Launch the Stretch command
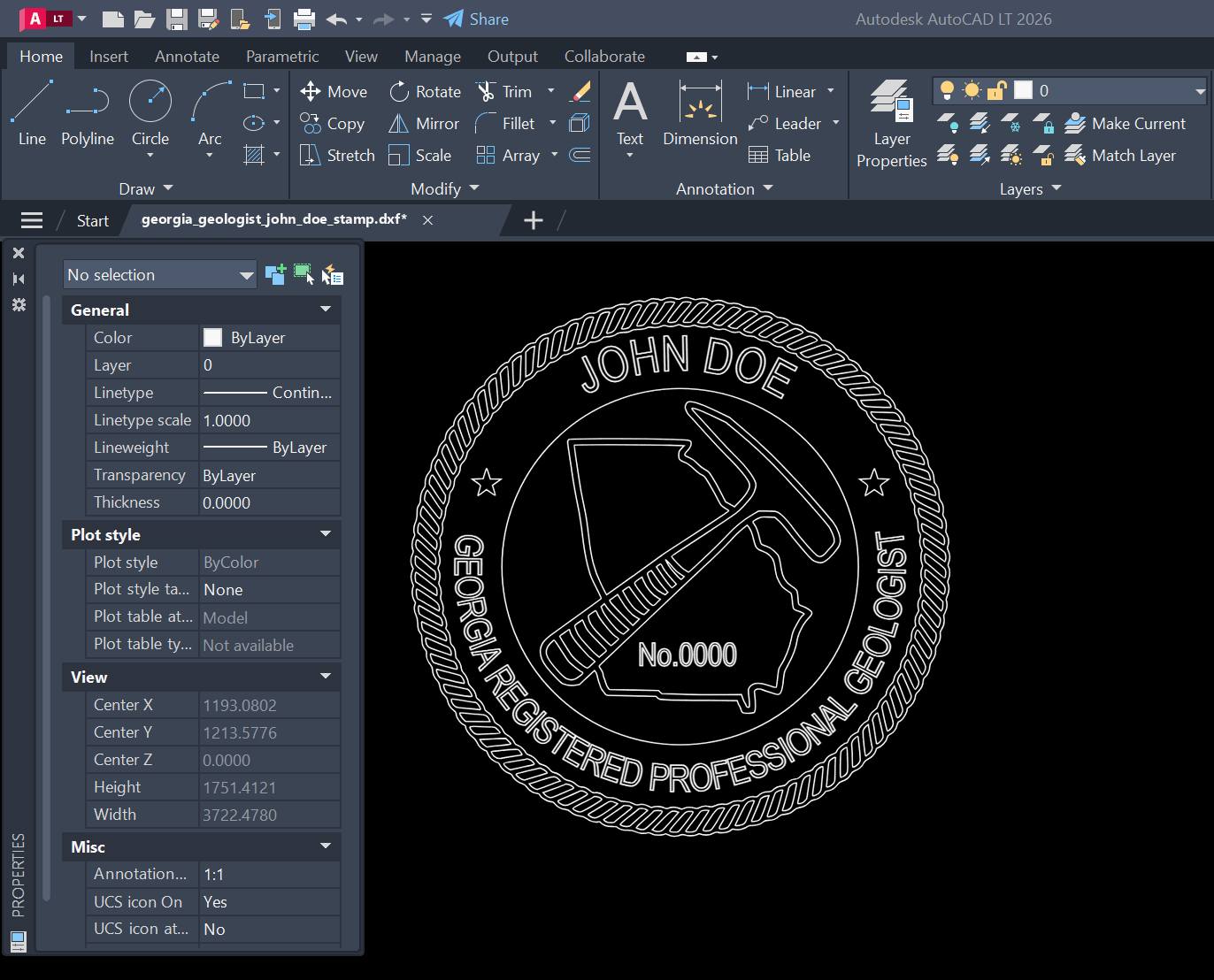Image resolution: width=1214 pixels, height=980 pixels. [x=337, y=156]
